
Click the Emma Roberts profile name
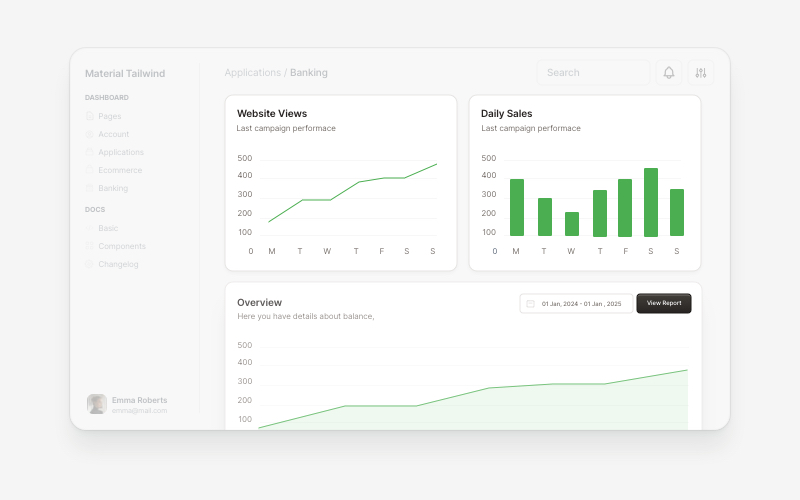coord(139,400)
